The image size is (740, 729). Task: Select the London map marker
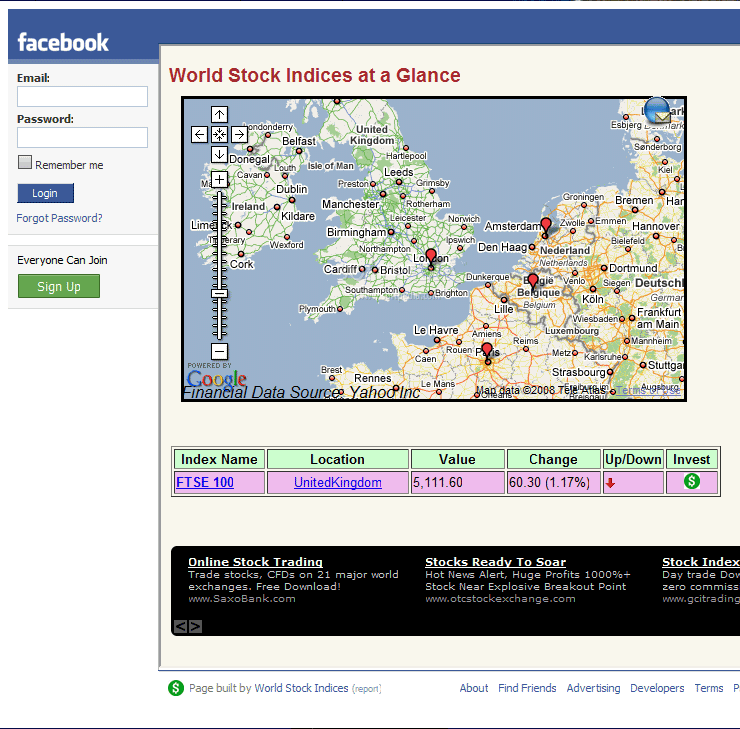431,259
